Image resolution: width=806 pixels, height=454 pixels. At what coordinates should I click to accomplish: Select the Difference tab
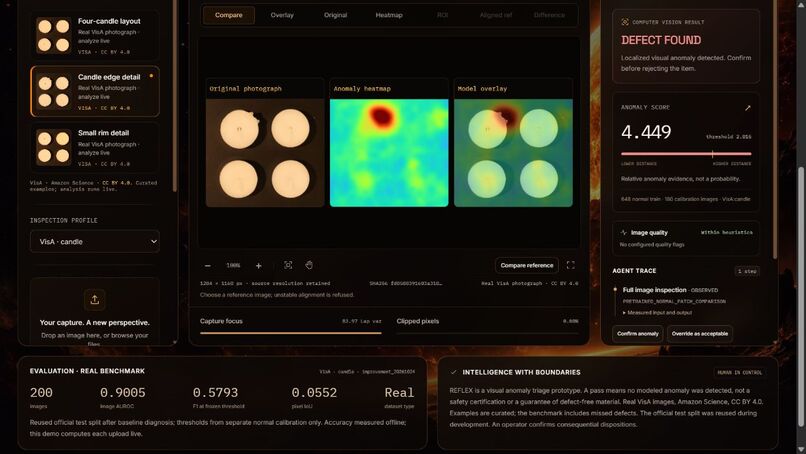(x=549, y=15)
